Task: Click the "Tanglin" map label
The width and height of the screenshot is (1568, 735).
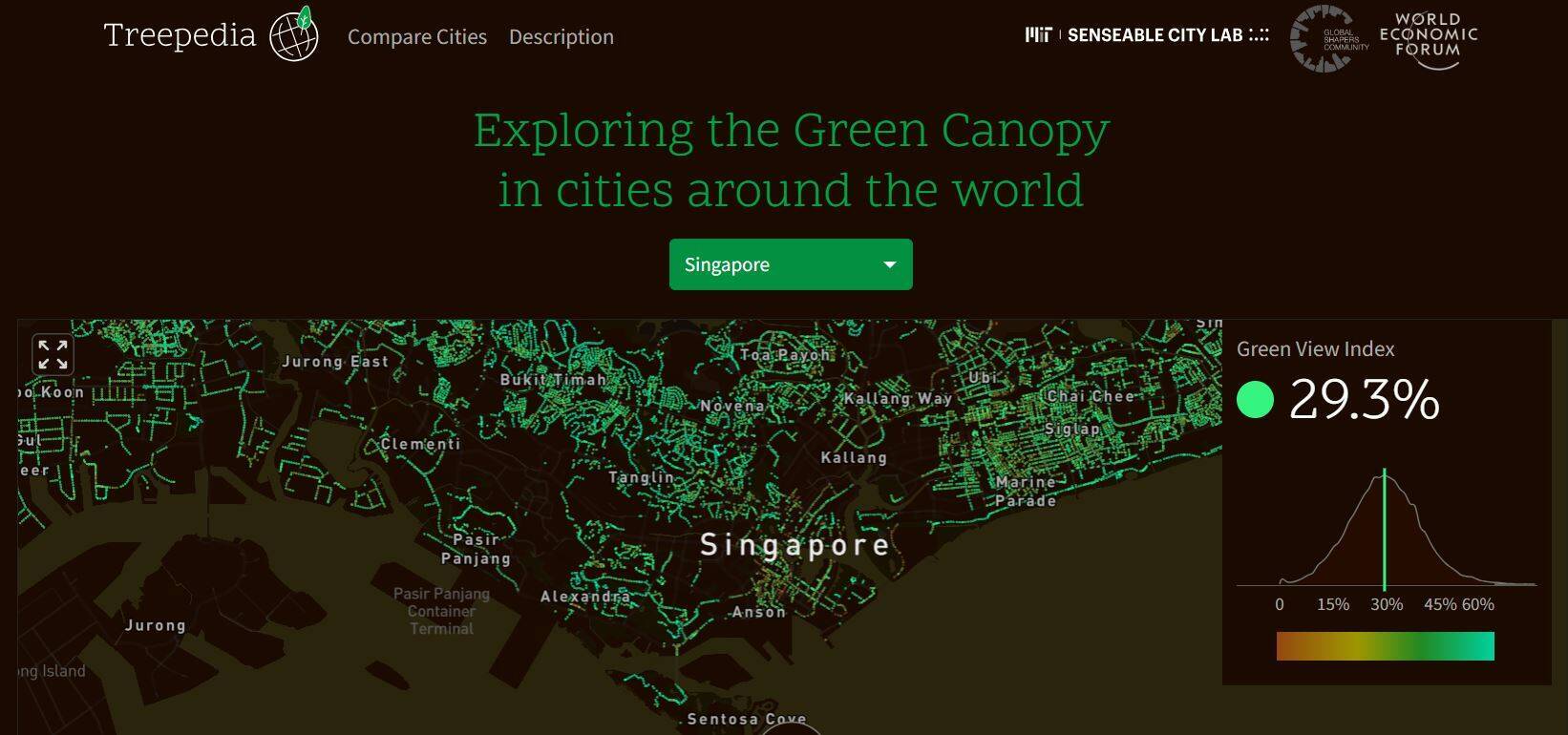Action: click(x=642, y=477)
